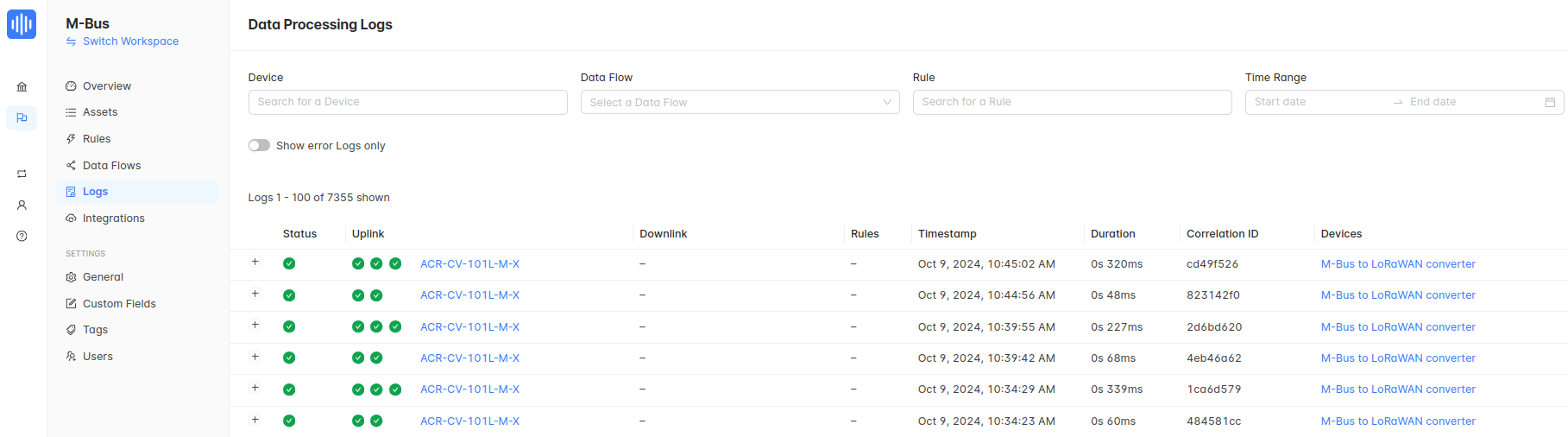Go to Integrations menu item
Viewport: 1568px width, 437px height.
113,218
